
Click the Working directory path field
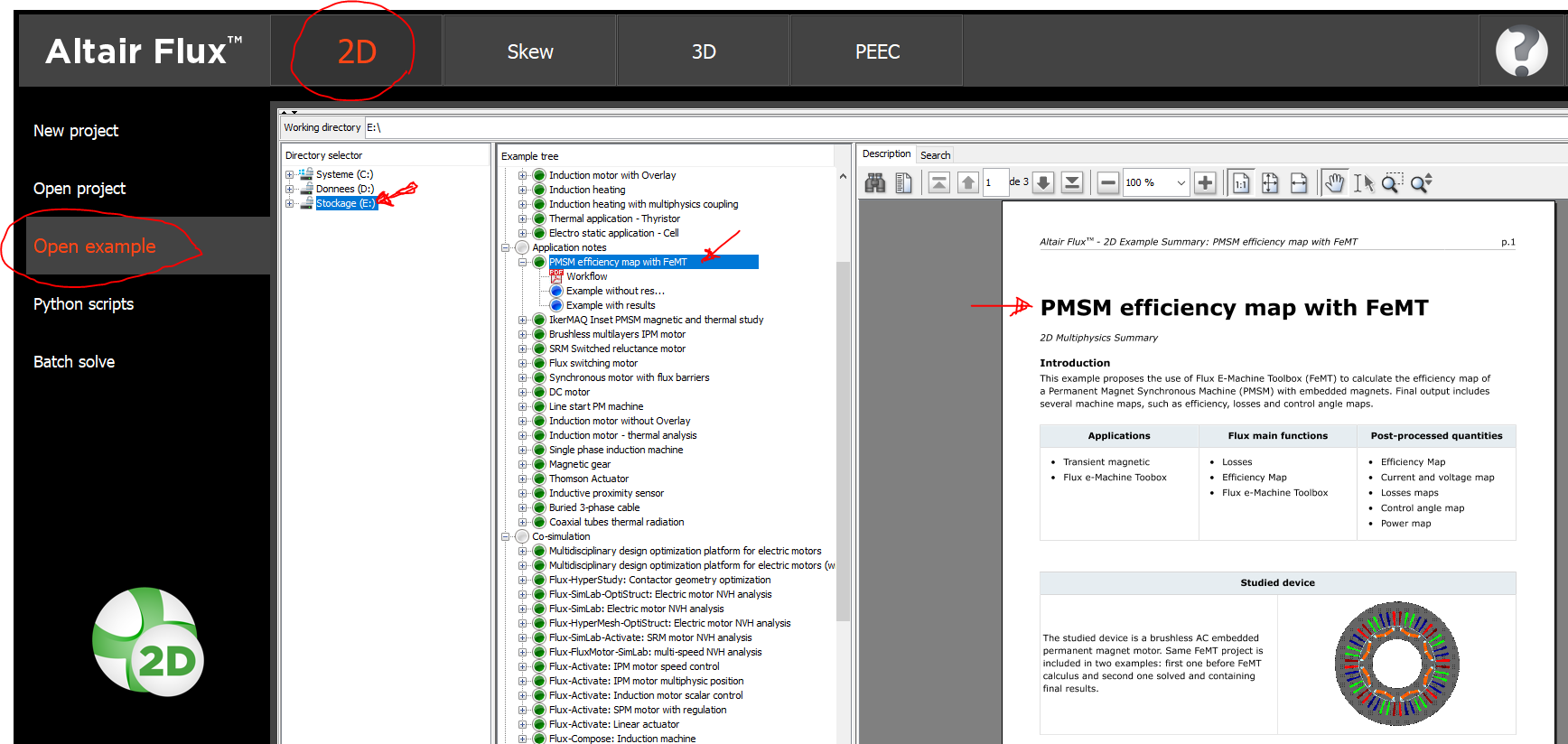point(965,127)
